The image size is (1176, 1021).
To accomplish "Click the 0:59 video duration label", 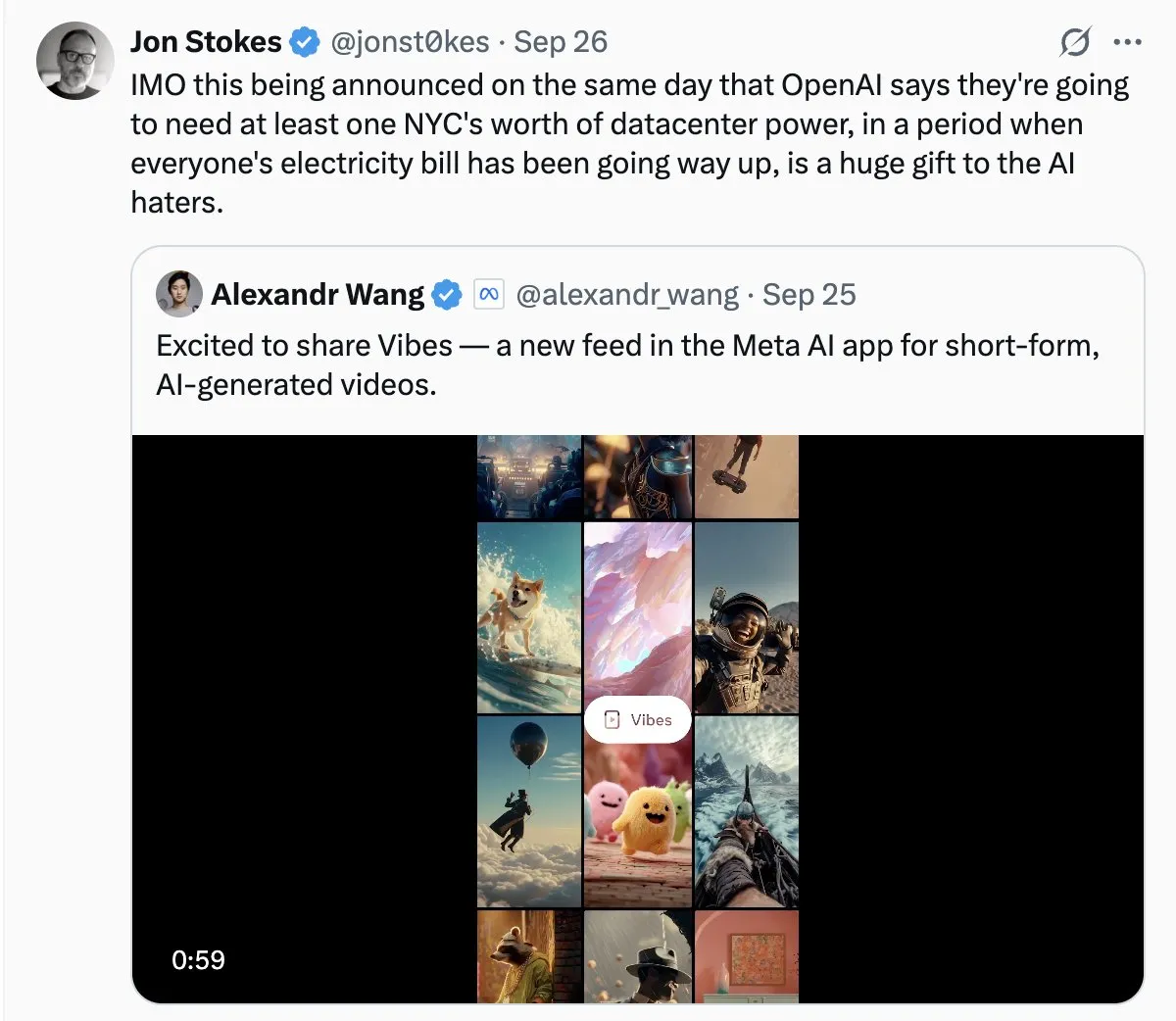I will pyautogui.click(x=198, y=959).
